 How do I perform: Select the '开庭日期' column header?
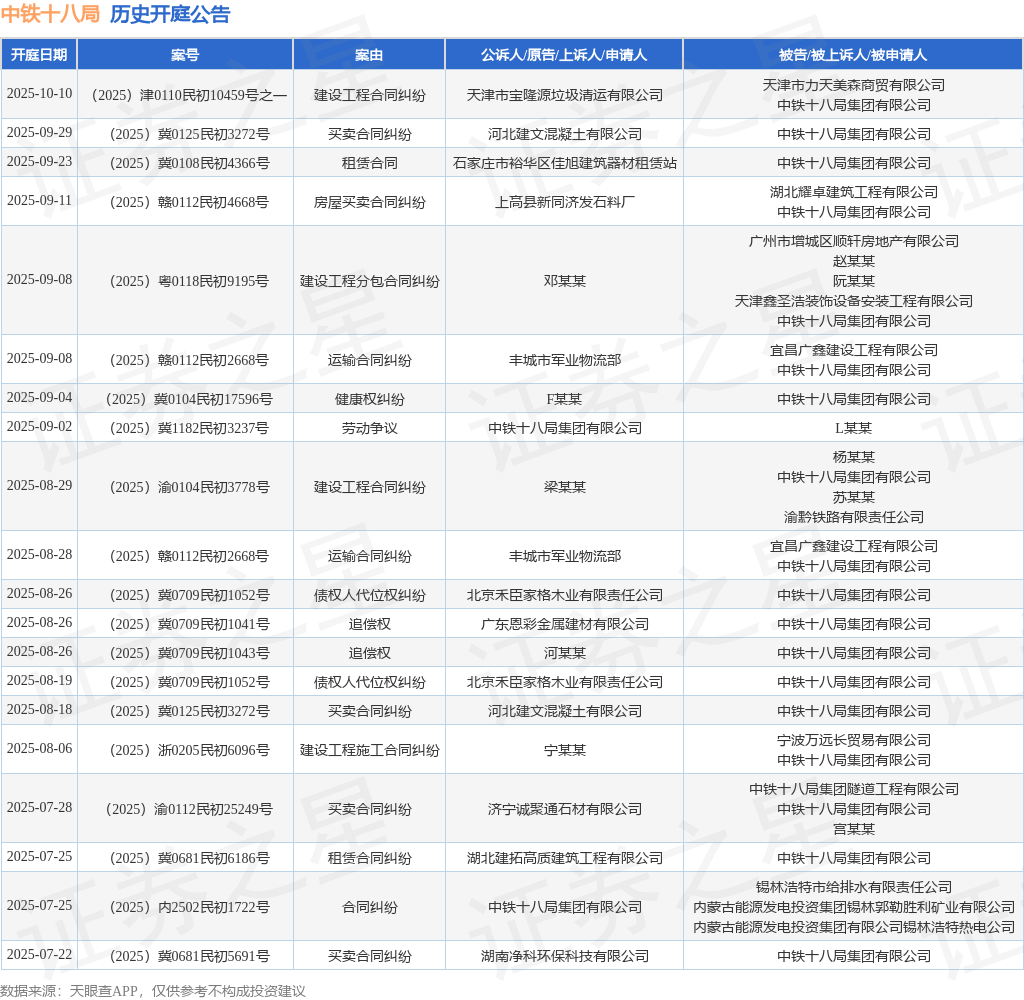click(x=39, y=55)
